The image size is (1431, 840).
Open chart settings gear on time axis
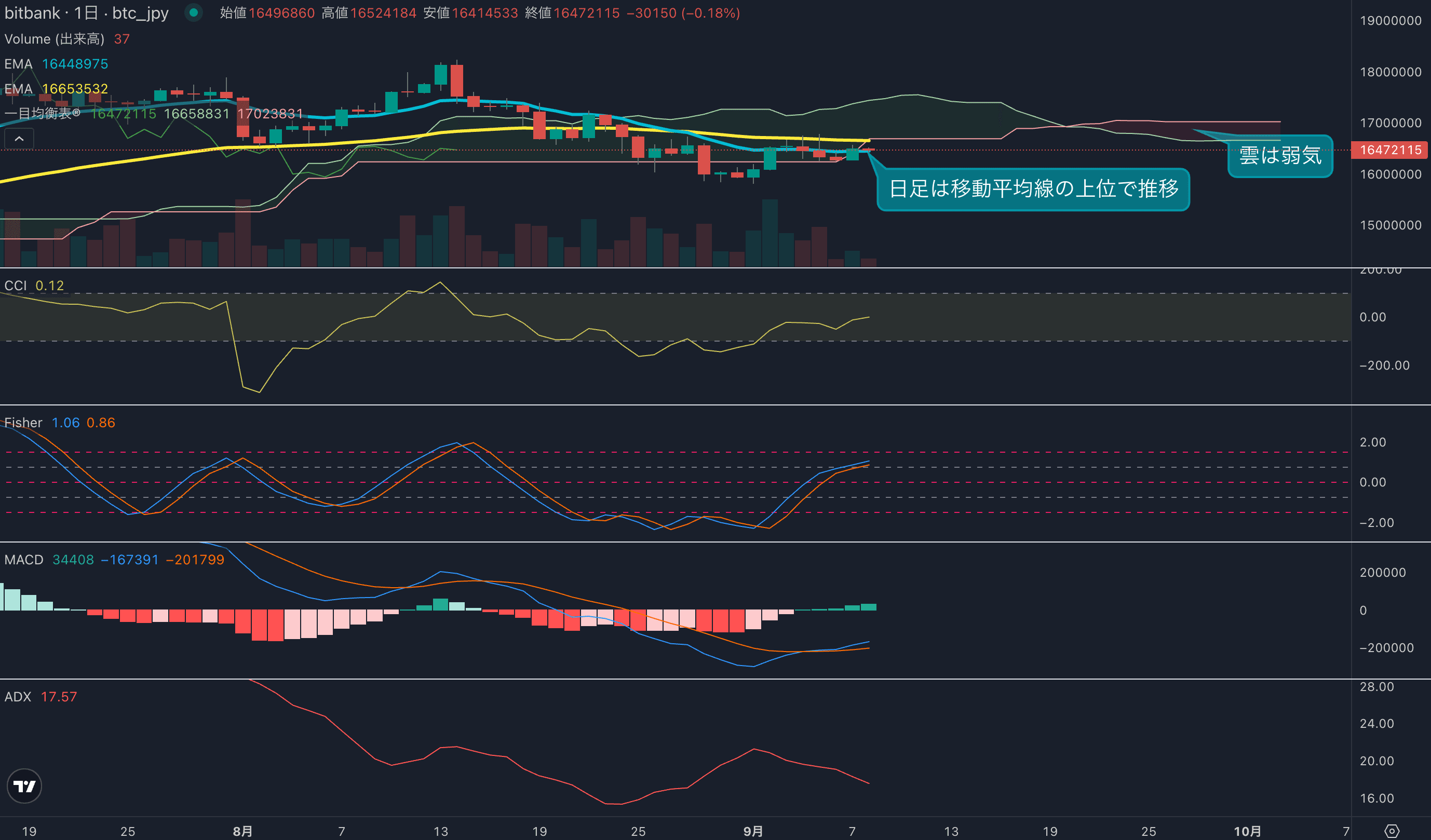[x=1392, y=831]
